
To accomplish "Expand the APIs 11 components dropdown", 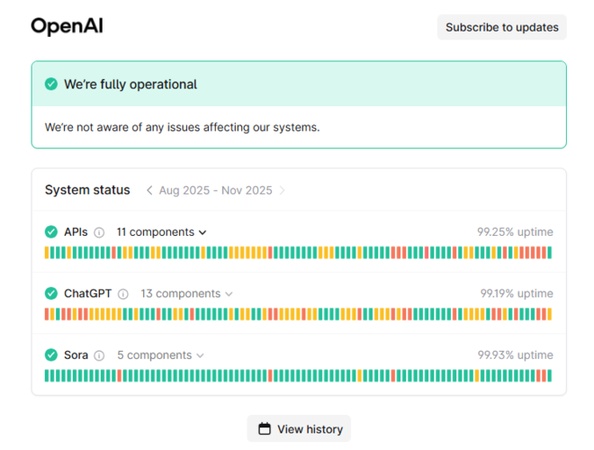I will (x=162, y=232).
